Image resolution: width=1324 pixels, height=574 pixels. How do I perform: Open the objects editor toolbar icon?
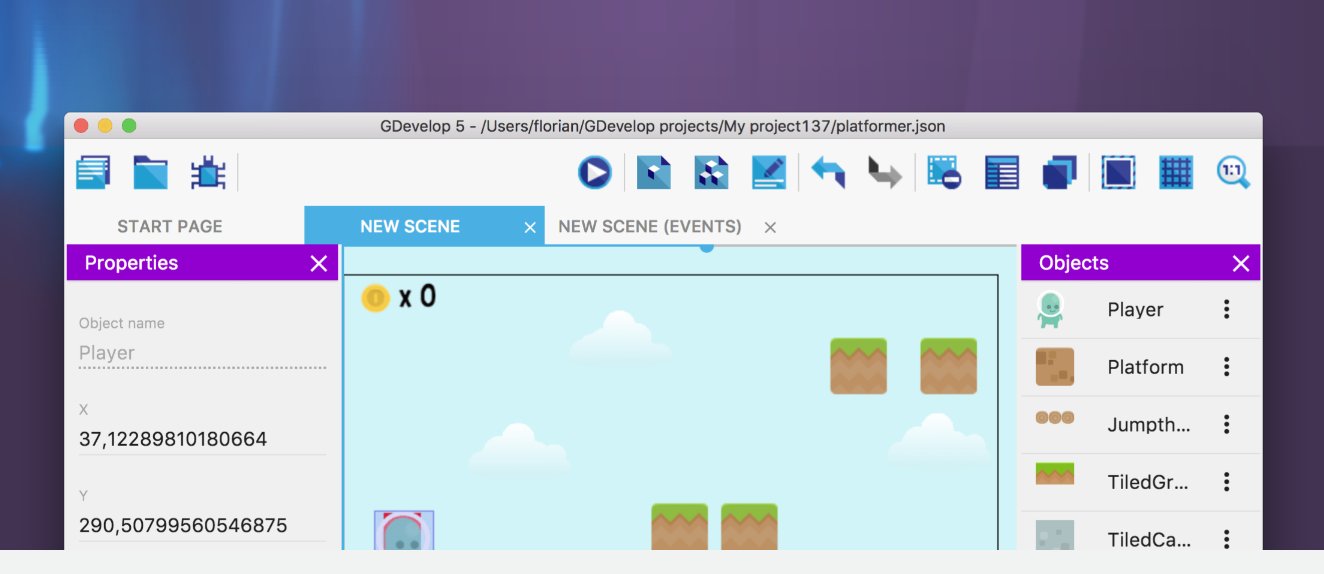[x=654, y=172]
